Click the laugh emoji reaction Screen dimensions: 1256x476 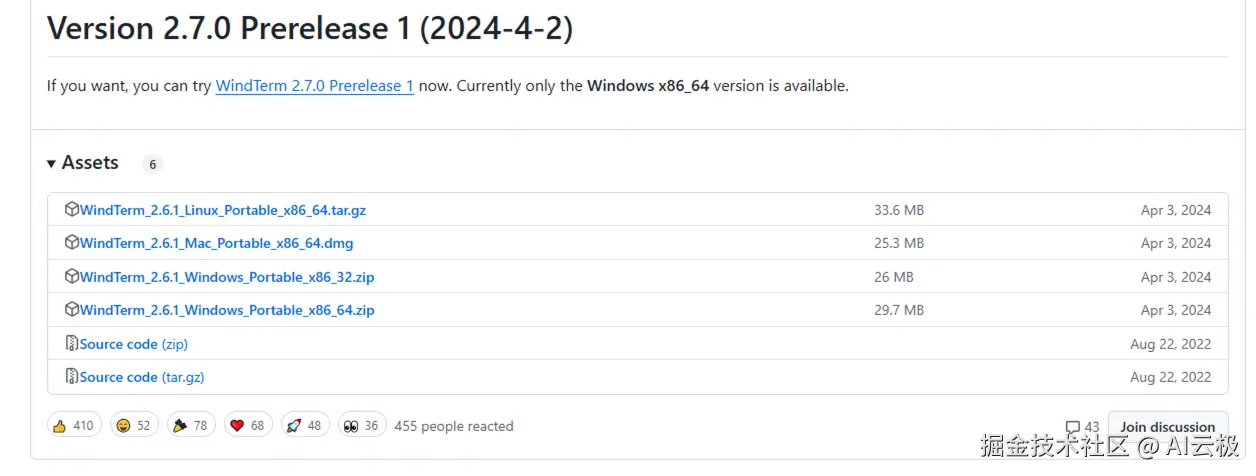(x=132, y=426)
